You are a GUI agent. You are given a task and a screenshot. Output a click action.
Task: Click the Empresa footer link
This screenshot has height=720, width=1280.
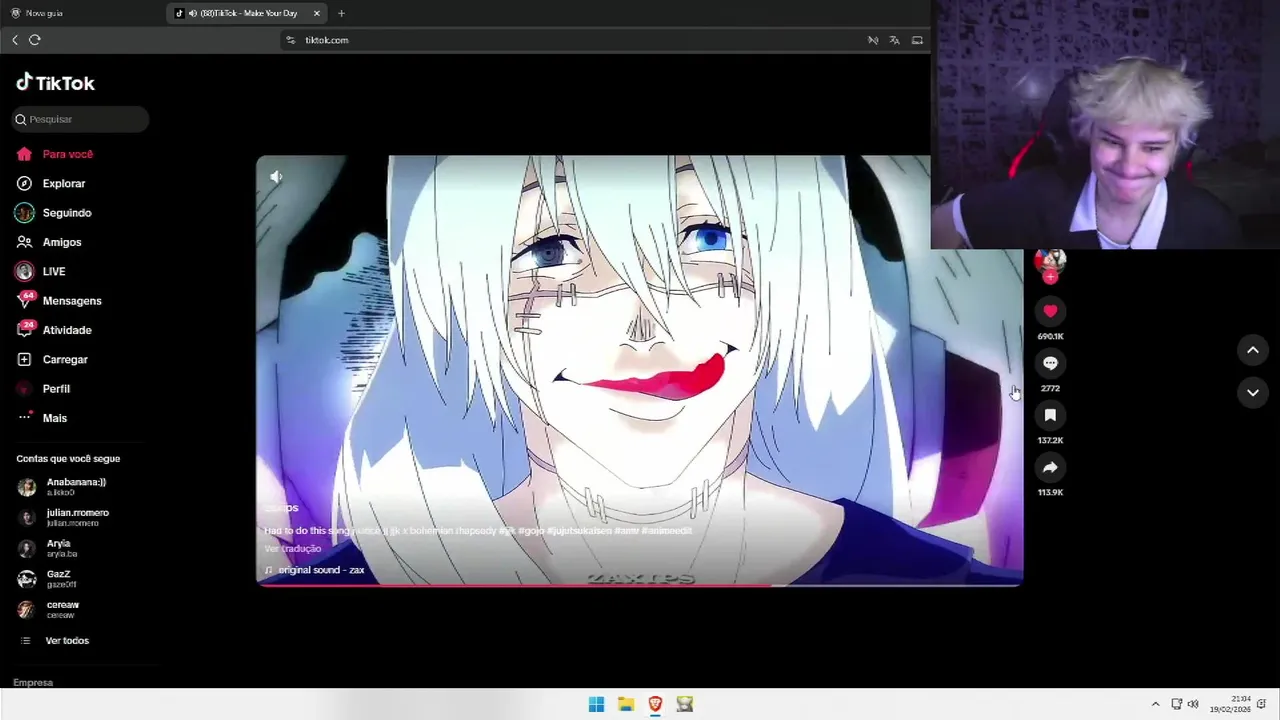click(x=33, y=682)
